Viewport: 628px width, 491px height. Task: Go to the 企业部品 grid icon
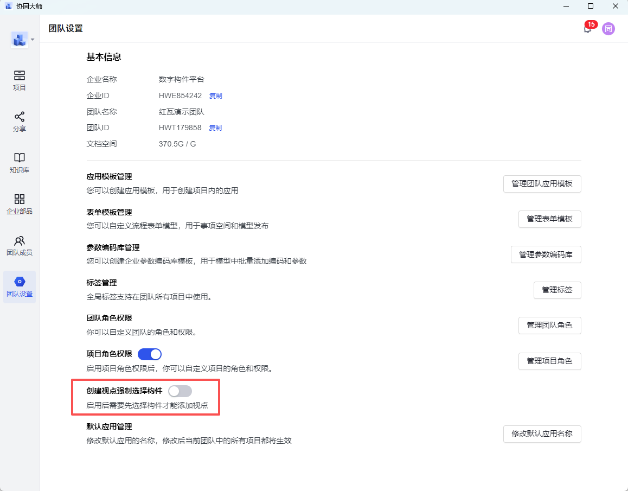[19, 203]
